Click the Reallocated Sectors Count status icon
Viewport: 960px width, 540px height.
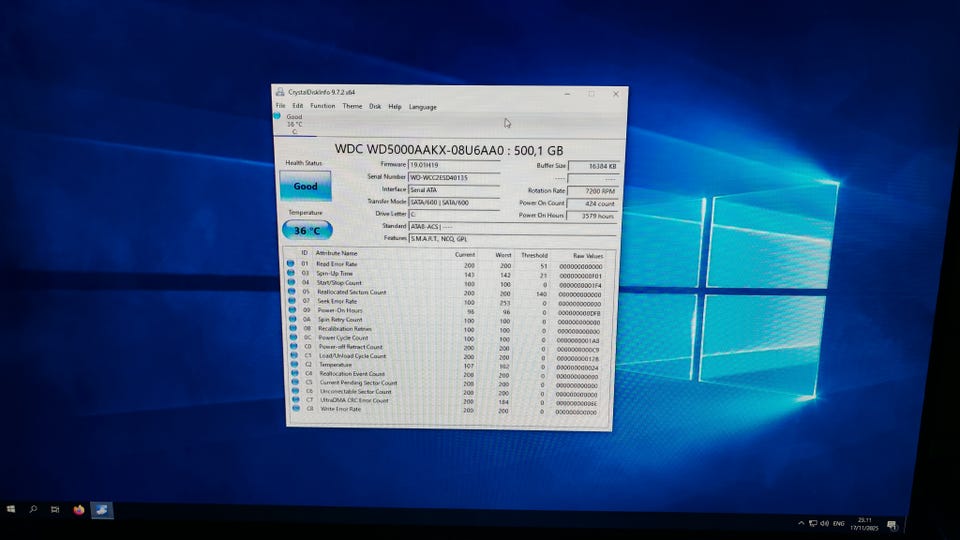tap(291, 291)
